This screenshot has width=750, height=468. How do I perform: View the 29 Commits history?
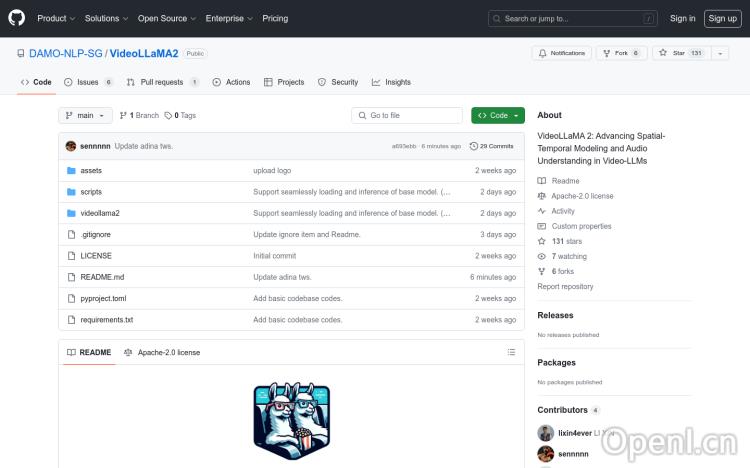coord(492,146)
